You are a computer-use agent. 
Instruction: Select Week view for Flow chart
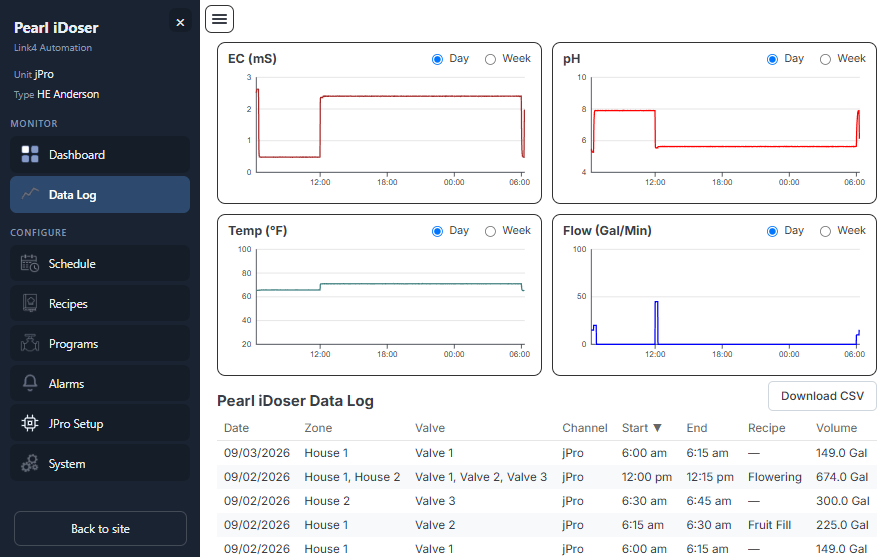(x=825, y=231)
